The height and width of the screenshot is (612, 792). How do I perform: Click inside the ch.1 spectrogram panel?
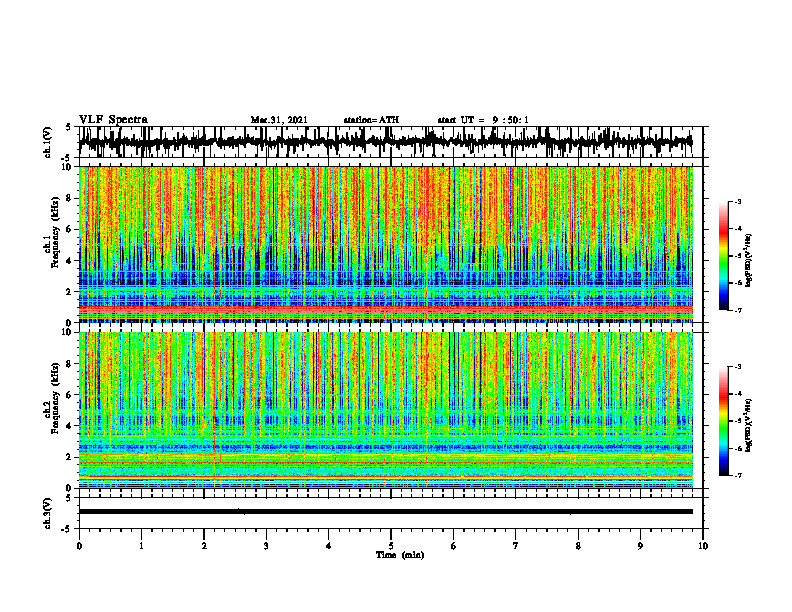click(x=385, y=244)
